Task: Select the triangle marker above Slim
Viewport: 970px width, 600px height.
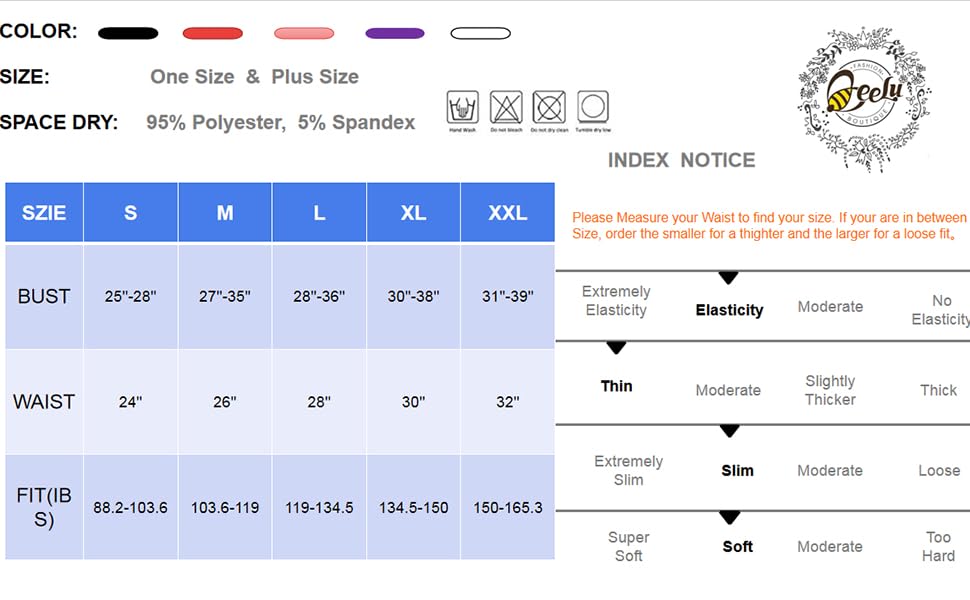Action: tap(730, 431)
